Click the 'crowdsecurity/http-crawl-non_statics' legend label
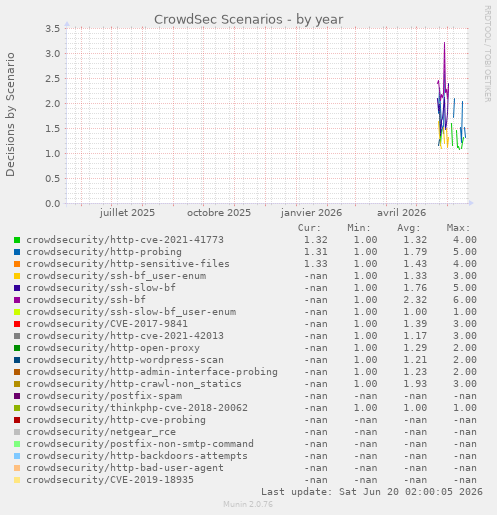The width and height of the screenshot is (497, 515). click(134, 384)
